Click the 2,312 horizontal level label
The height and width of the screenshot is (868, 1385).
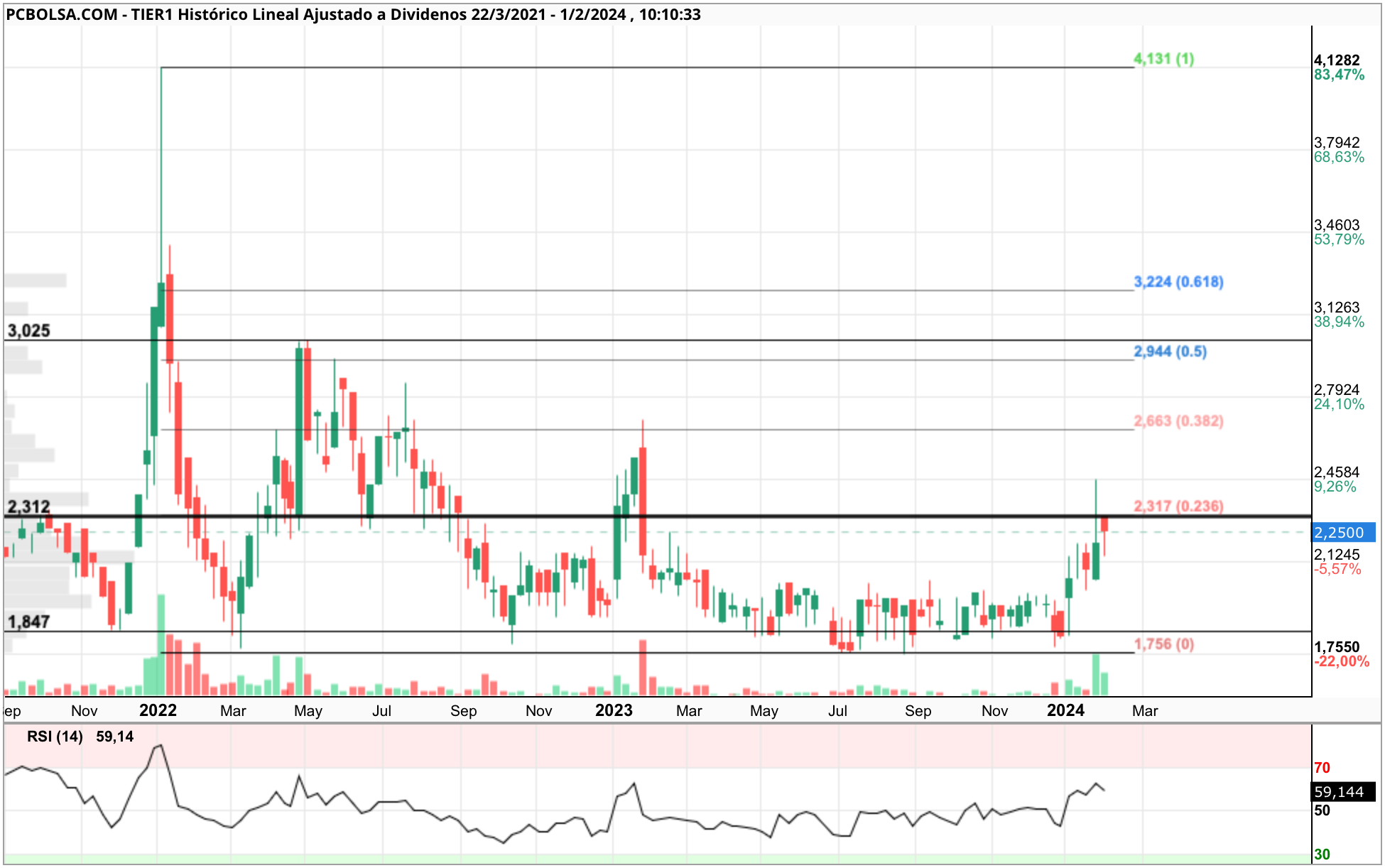tap(29, 506)
